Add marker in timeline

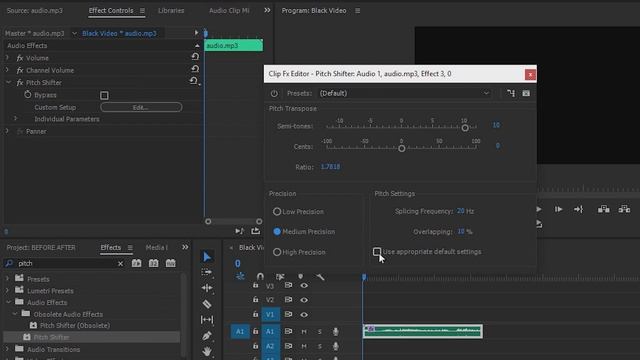(300, 277)
